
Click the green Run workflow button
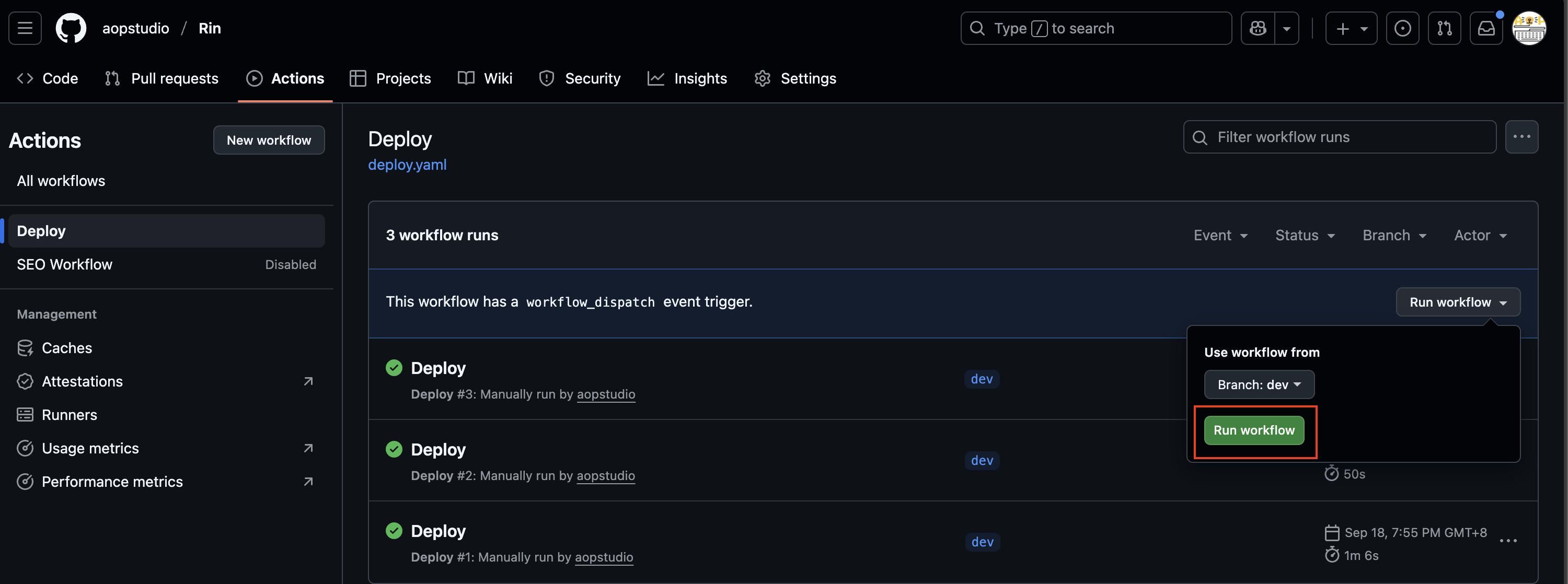[1254, 430]
